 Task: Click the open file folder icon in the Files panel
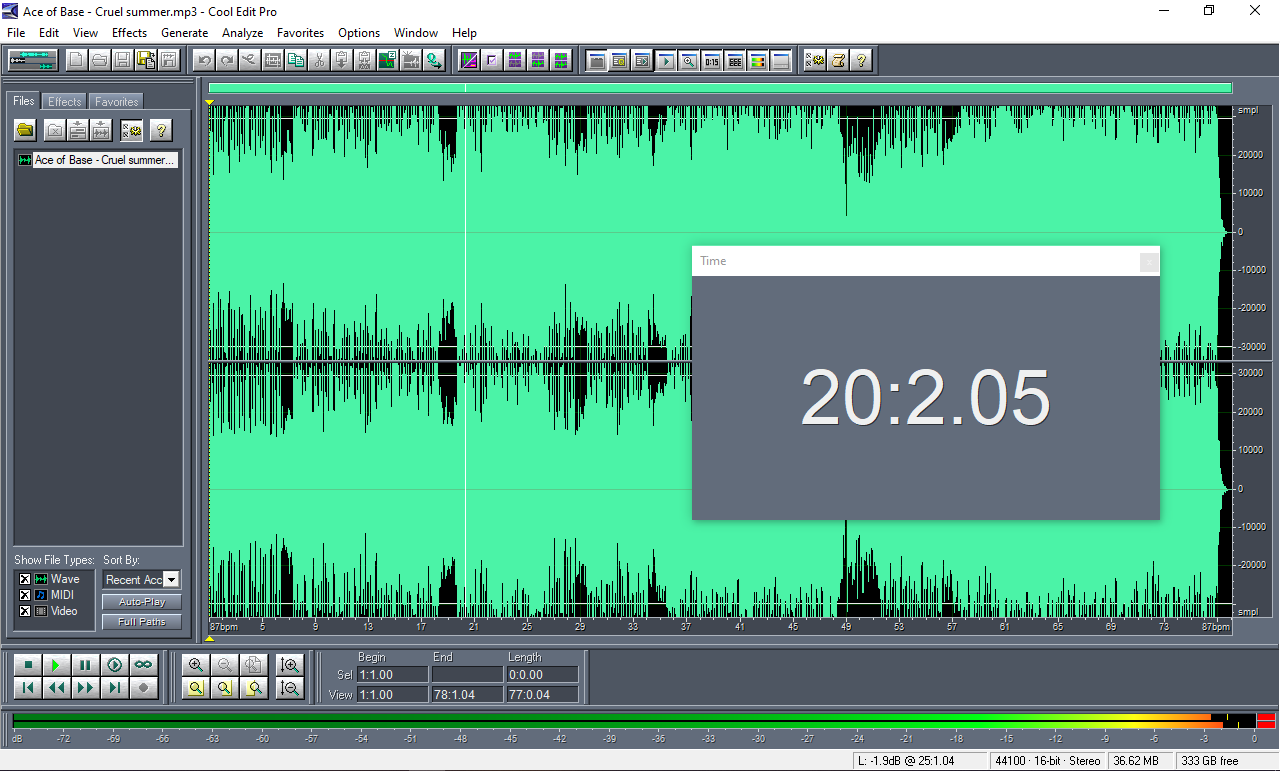[25, 130]
